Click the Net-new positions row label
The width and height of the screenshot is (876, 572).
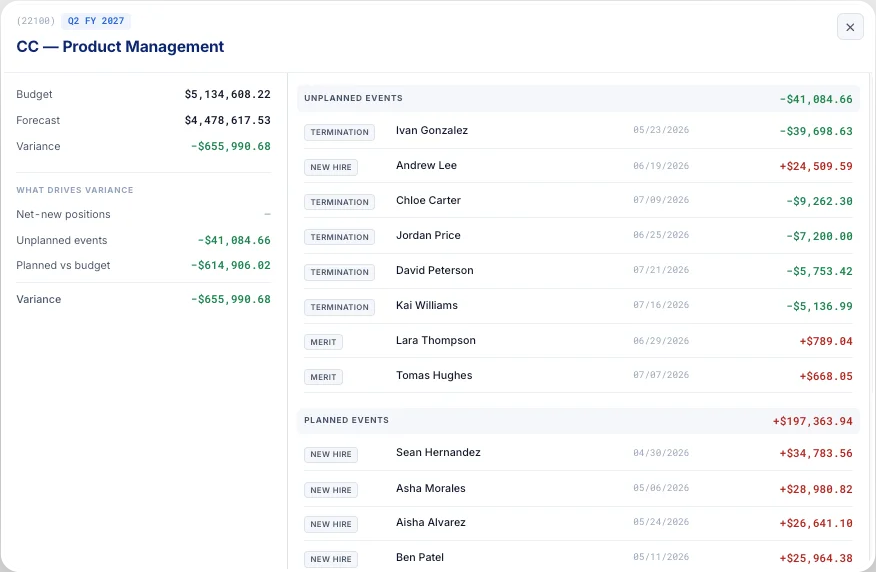pyautogui.click(x=63, y=214)
